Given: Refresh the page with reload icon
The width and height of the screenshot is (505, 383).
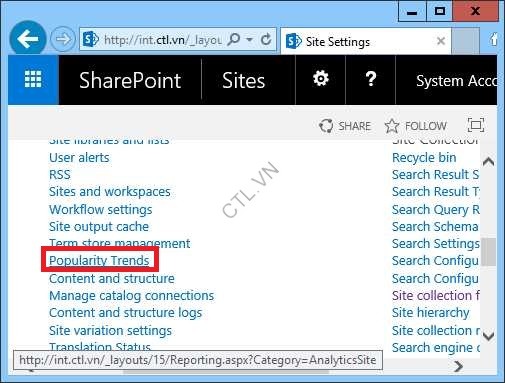Looking at the screenshot, I should coord(266,40).
